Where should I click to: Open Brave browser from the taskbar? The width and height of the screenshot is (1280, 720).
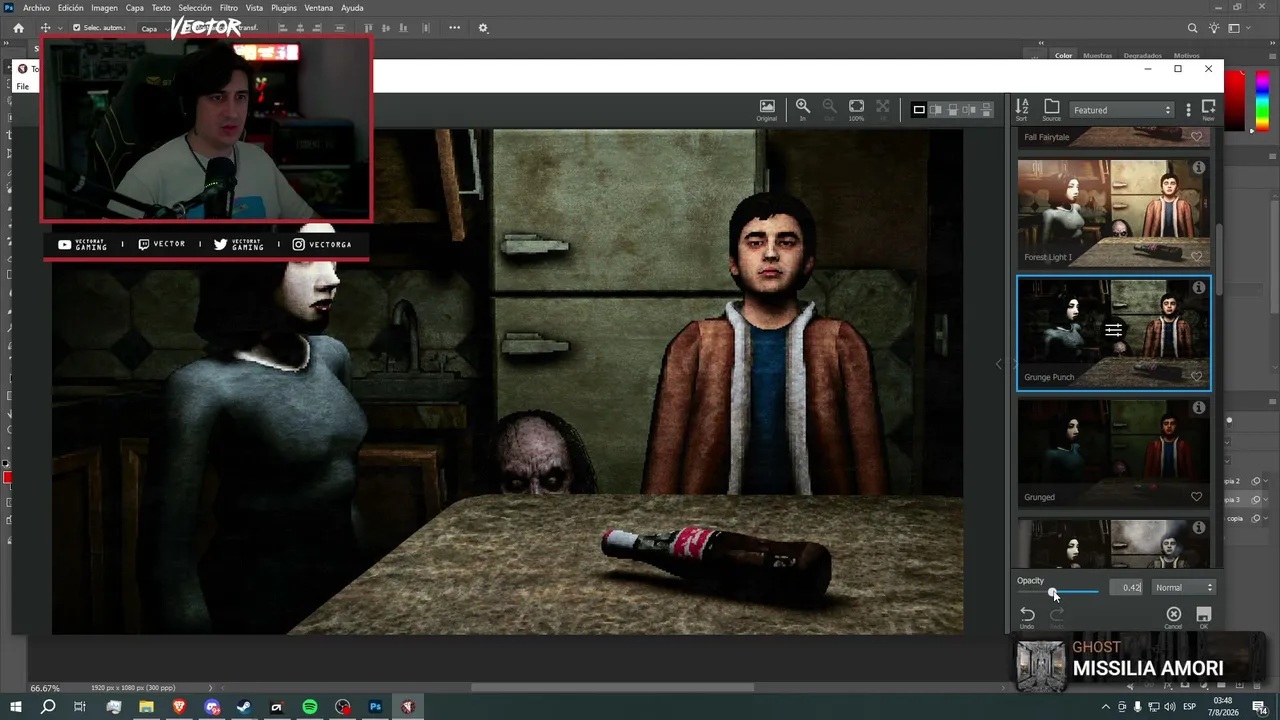[179, 707]
